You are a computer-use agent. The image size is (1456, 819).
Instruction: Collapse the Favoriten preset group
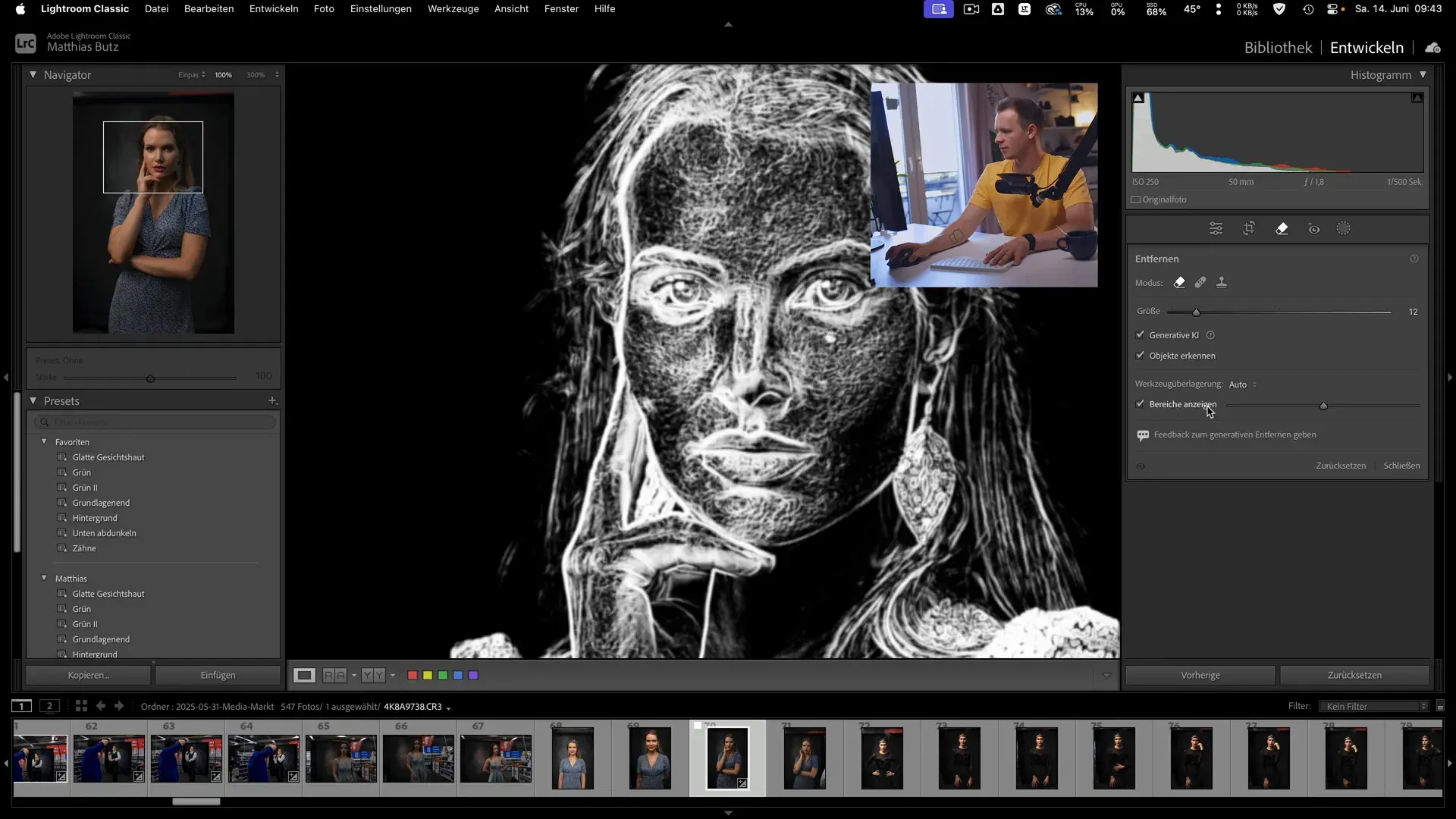coord(44,441)
